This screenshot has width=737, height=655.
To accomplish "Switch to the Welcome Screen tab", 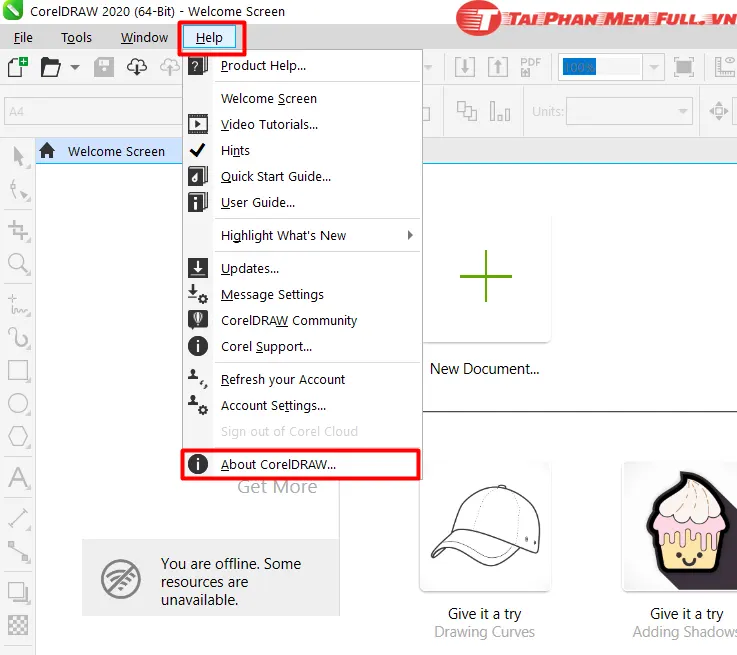I will pos(109,151).
